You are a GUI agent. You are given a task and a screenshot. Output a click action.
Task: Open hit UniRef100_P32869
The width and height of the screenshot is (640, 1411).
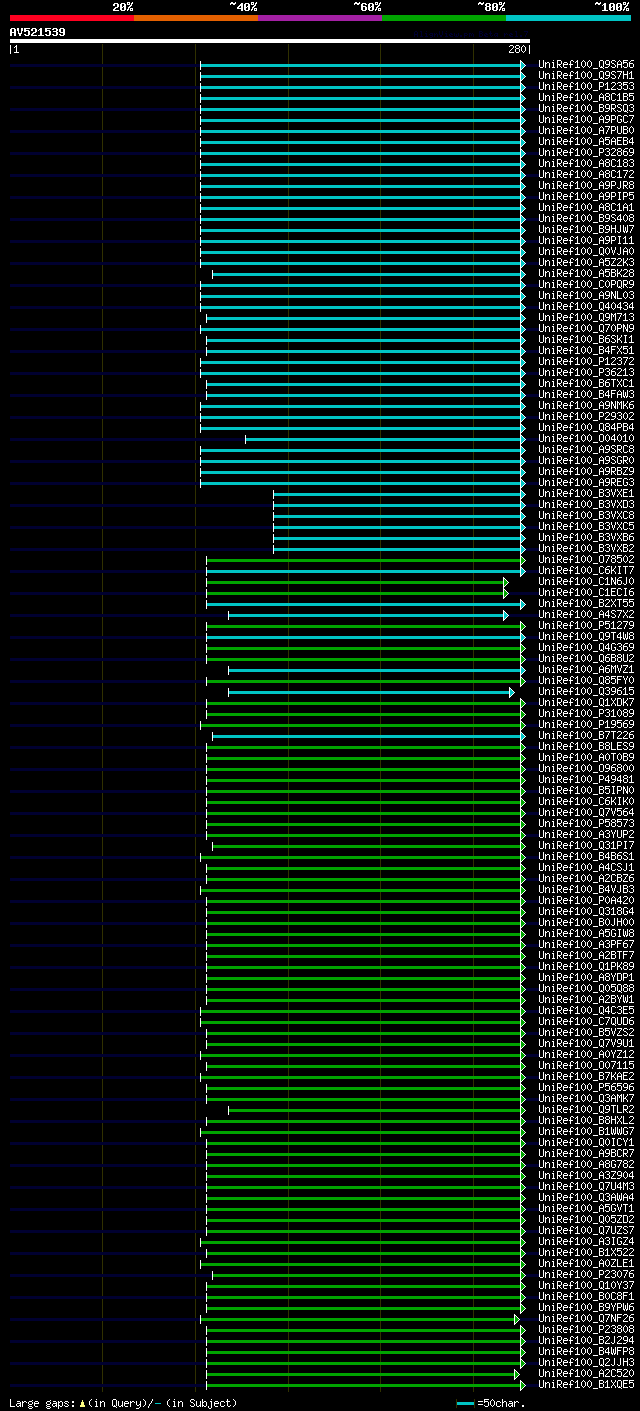point(586,152)
